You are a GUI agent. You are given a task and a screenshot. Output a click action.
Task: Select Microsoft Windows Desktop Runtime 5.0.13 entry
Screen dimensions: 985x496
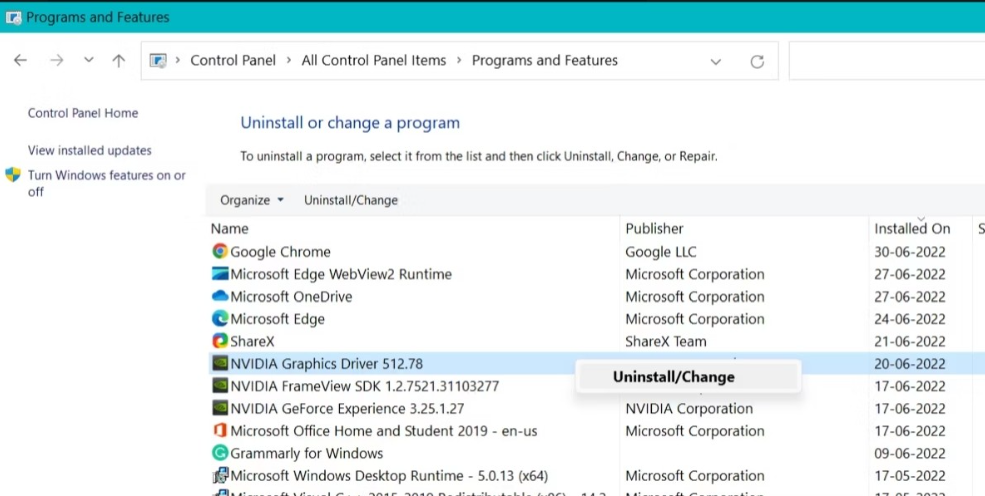[x=389, y=476]
